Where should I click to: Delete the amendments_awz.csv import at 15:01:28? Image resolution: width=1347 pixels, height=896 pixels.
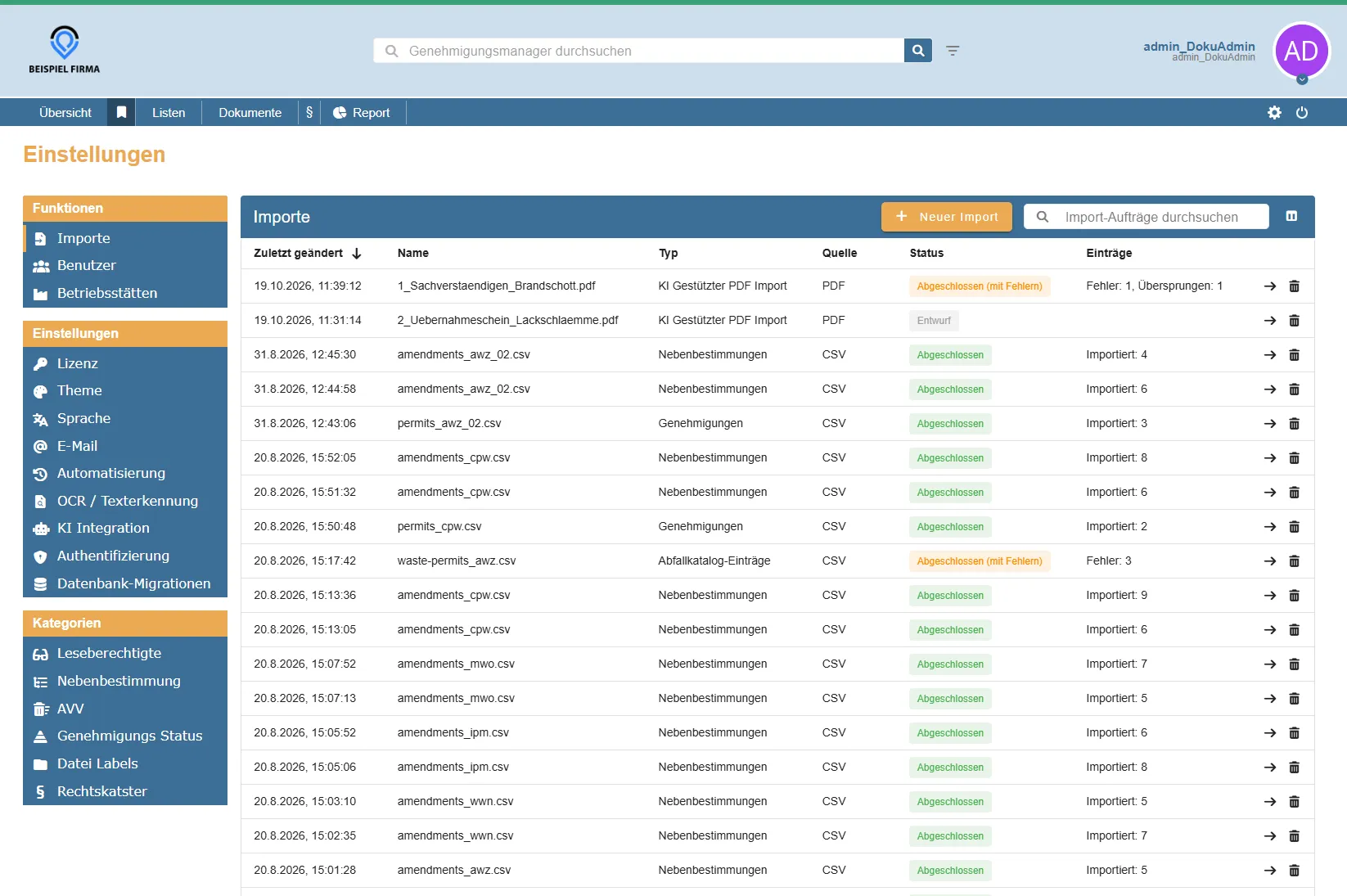pos(1294,871)
